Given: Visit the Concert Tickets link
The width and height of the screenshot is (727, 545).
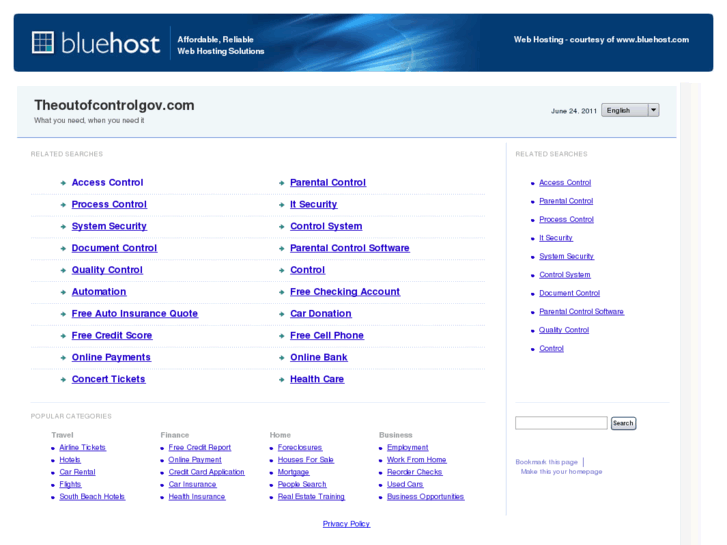Looking at the screenshot, I should (108, 379).
